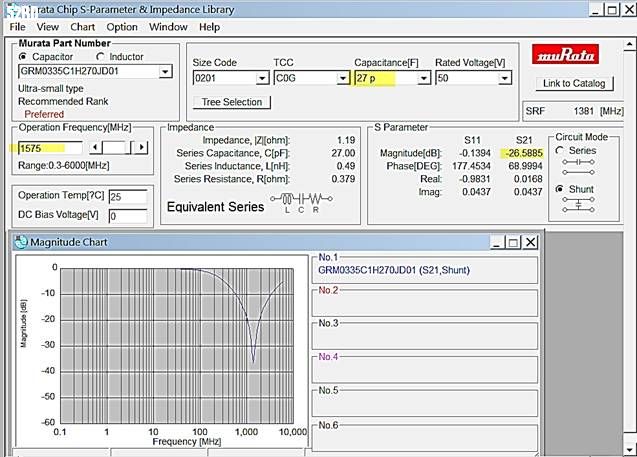This screenshot has height=457, width=637.
Task: Select Shunt circuit mode
Action: coord(560,189)
